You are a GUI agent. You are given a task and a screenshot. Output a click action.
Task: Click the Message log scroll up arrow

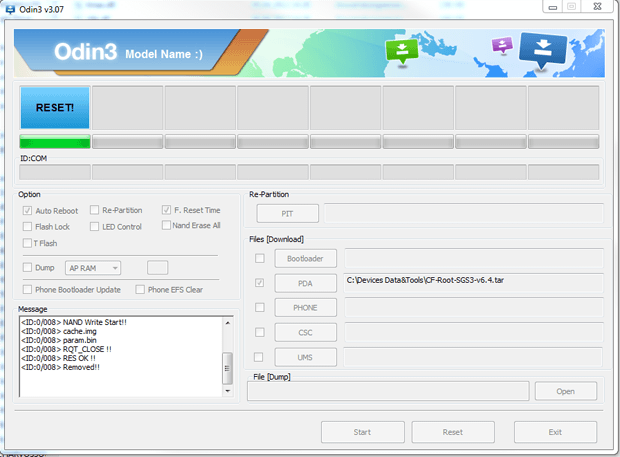tap(228, 323)
